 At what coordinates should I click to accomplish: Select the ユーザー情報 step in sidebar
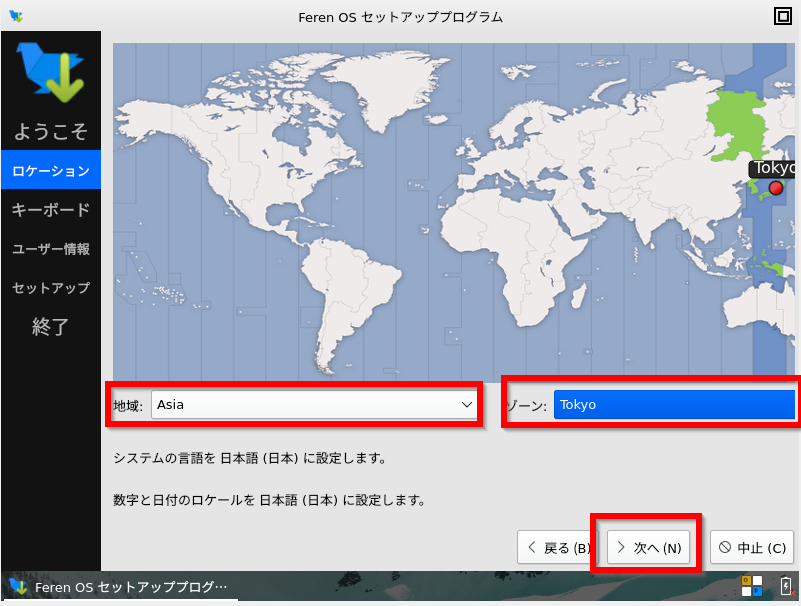click(51, 249)
